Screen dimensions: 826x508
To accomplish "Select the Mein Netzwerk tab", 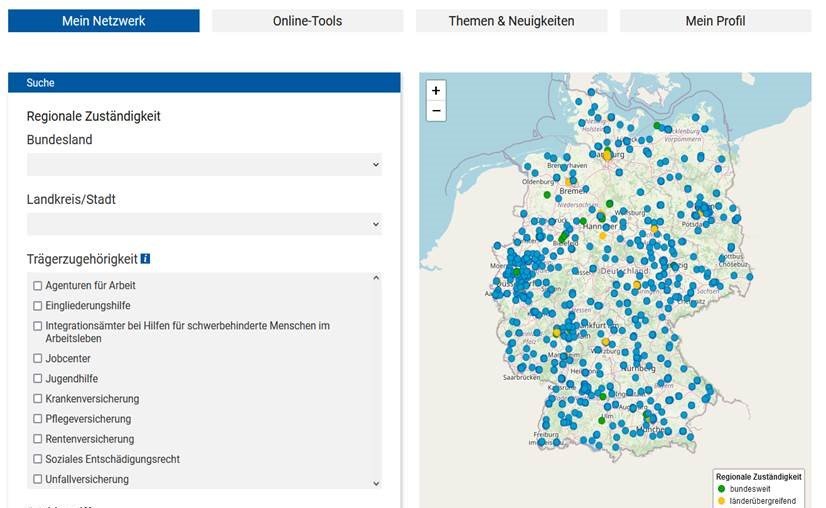I will [103, 21].
